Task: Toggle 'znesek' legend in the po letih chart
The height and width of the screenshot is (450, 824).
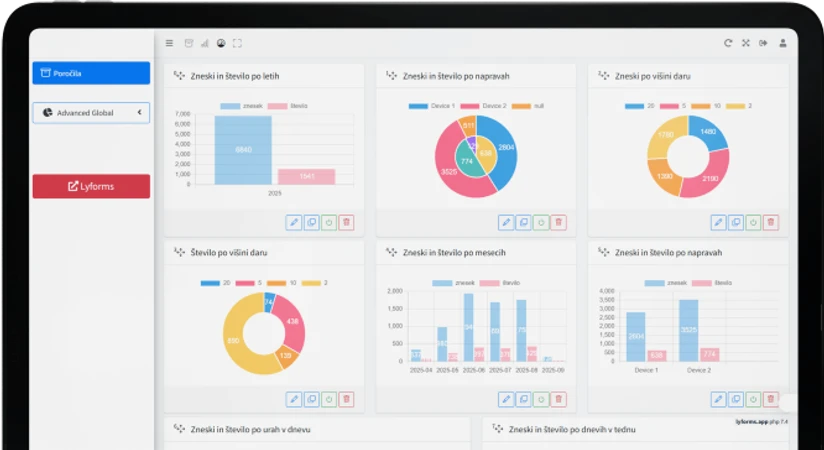Action: [x=234, y=105]
